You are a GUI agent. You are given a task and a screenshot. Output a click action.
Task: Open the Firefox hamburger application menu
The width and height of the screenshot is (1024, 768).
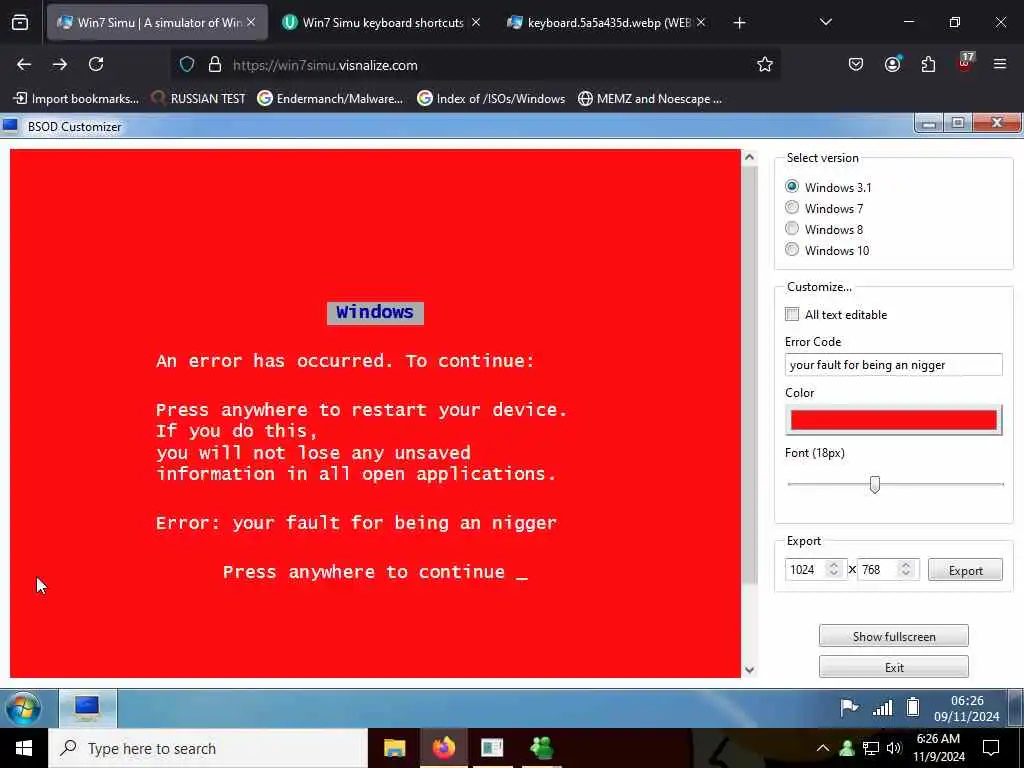(999, 64)
